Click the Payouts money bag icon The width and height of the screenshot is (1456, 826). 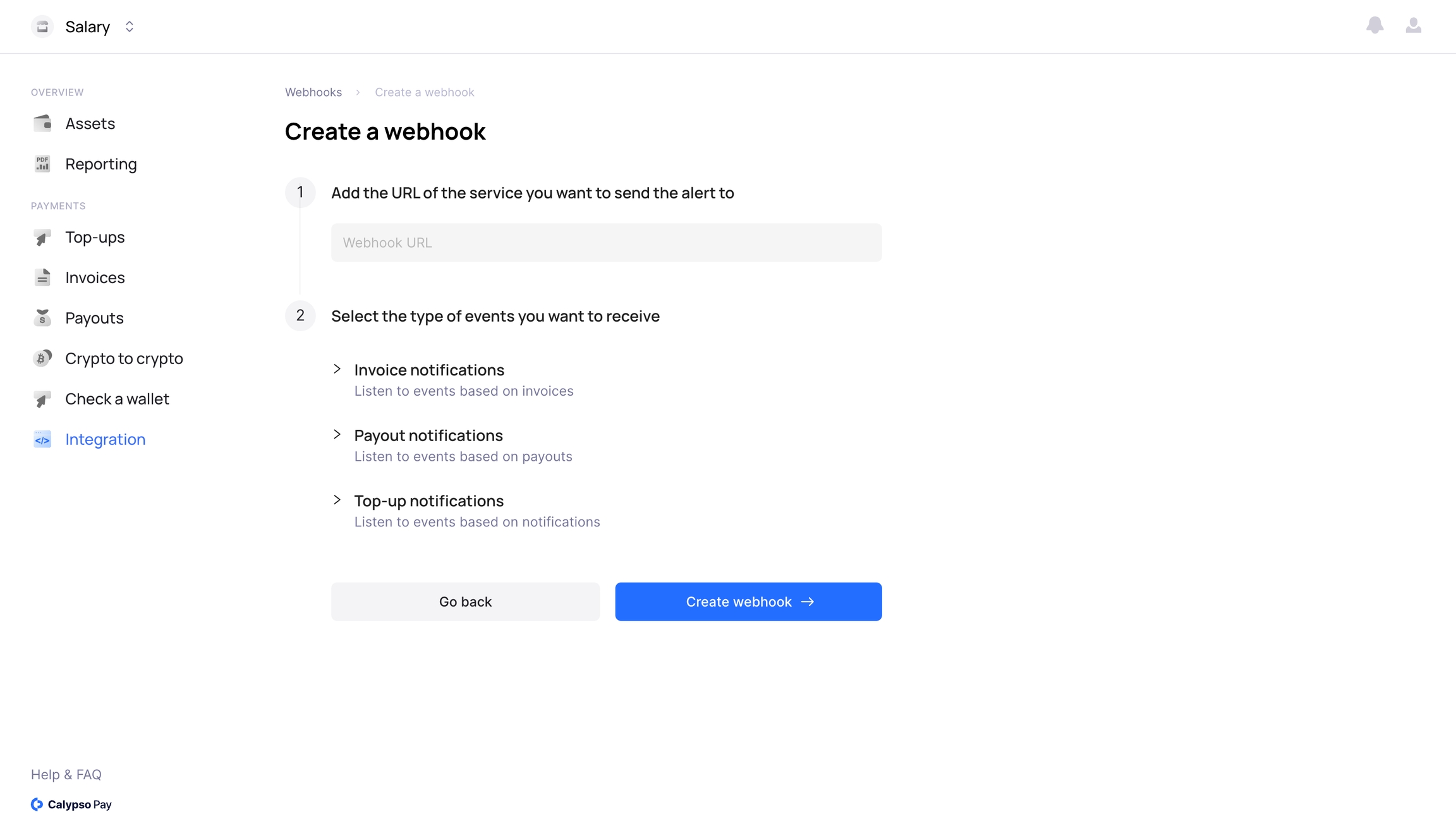42,318
